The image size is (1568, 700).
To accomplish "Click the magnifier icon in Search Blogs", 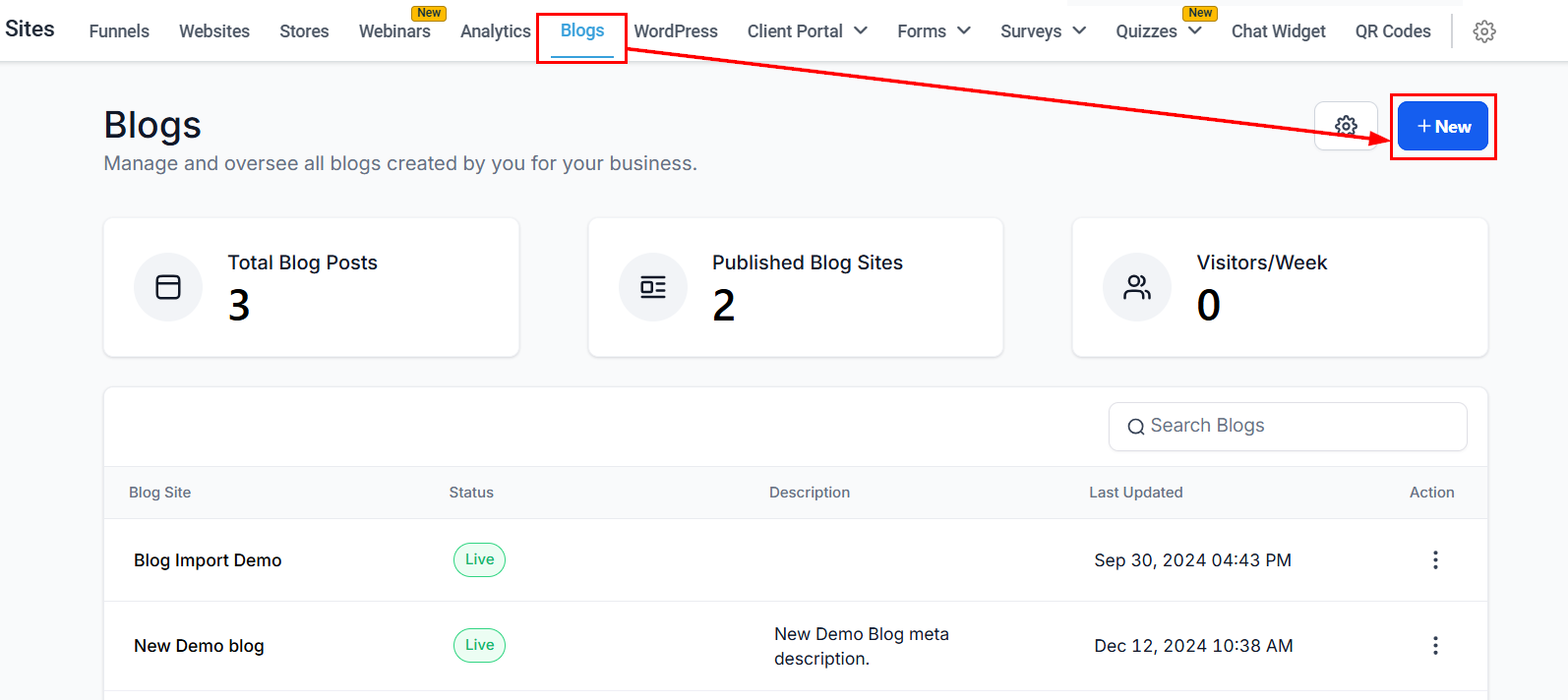I will (x=1136, y=427).
